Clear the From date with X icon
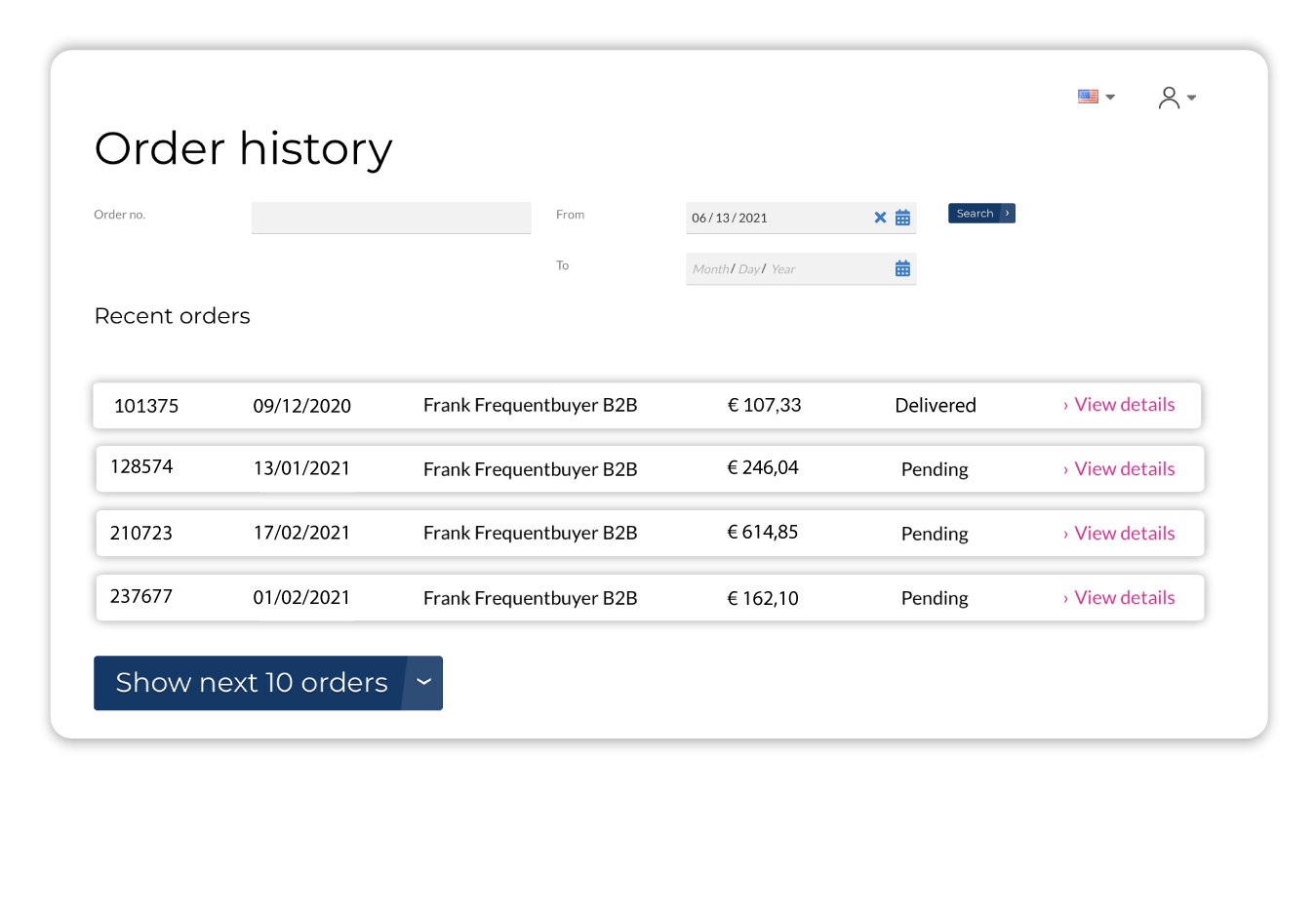The height and width of the screenshot is (920, 1316). pos(880,218)
